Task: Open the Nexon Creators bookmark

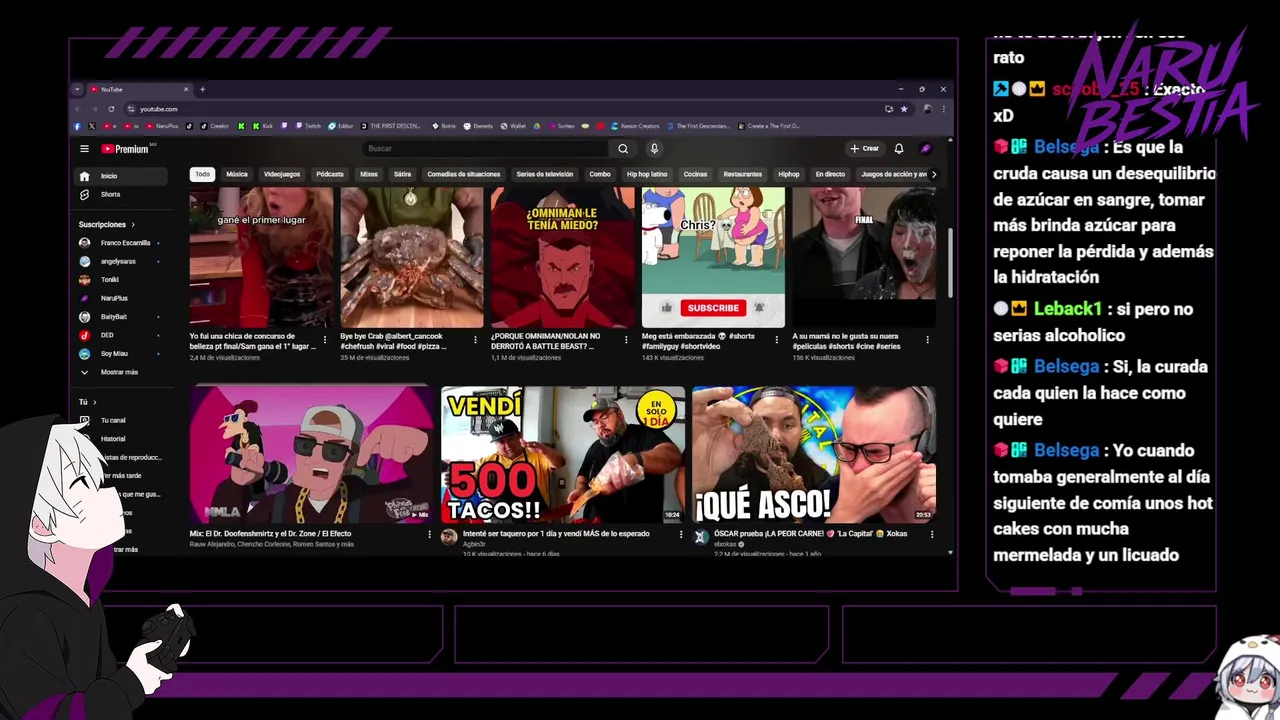Action: [x=636, y=126]
